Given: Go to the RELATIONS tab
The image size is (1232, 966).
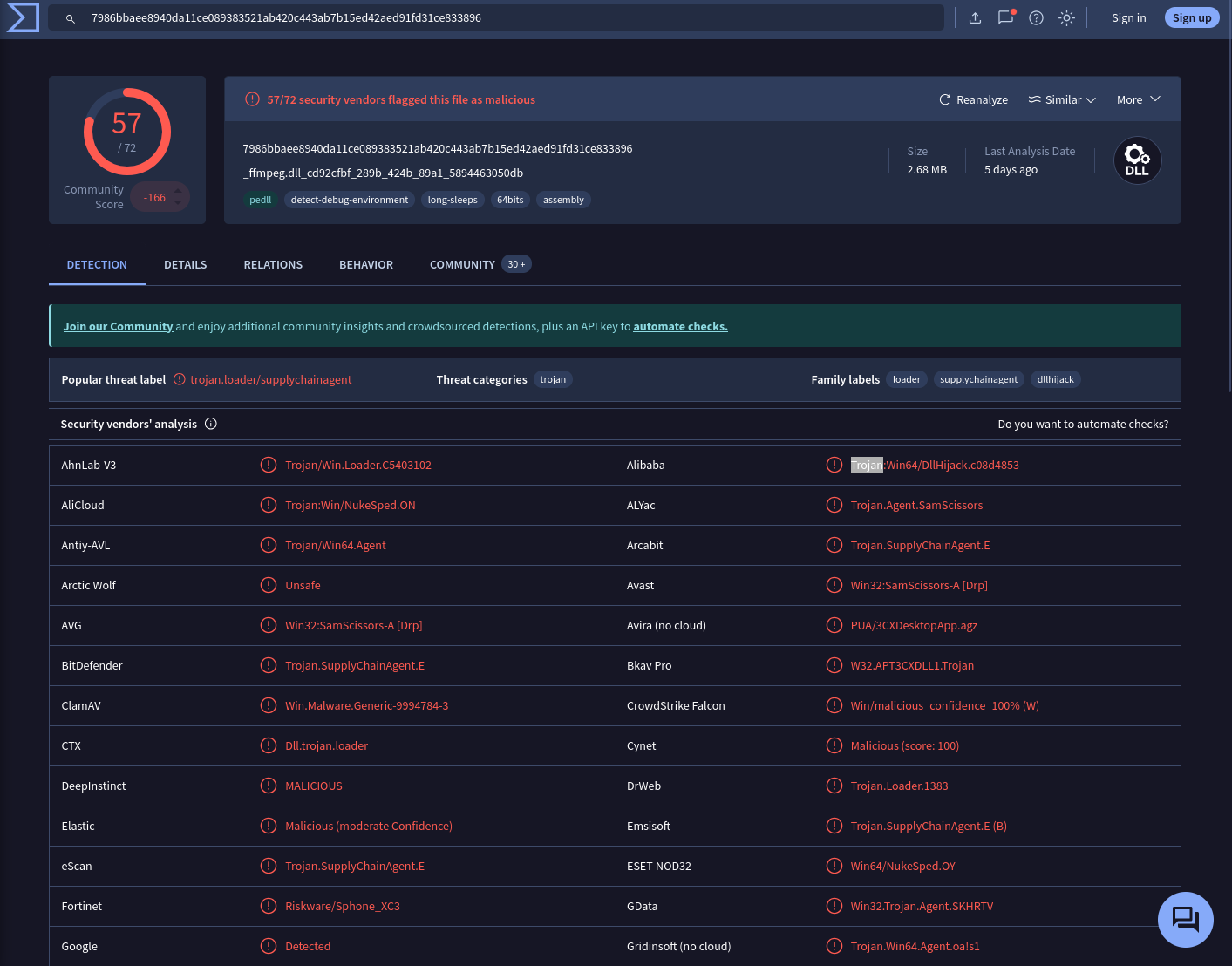Looking at the screenshot, I should tap(273, 264).
